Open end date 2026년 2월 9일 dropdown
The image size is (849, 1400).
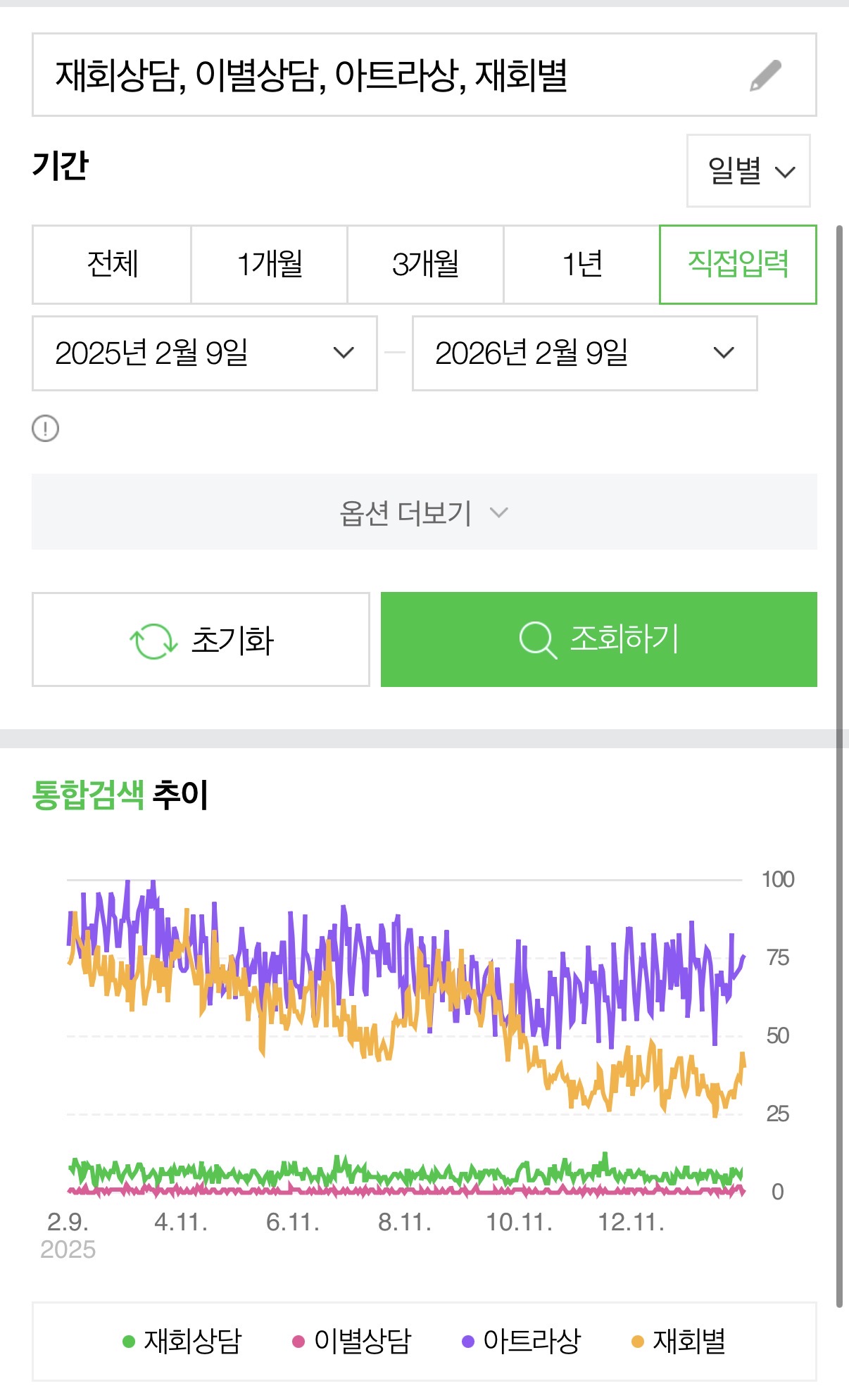(x=584, y=353)
